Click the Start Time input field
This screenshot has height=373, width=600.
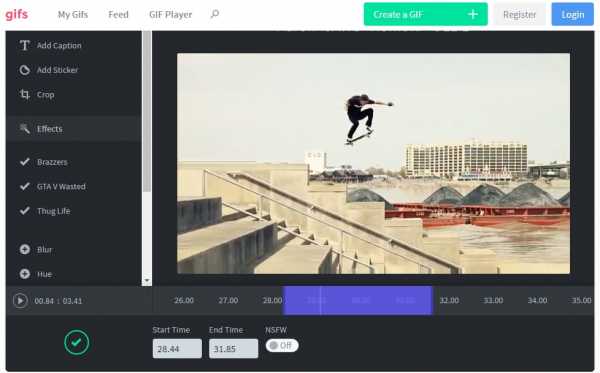click(x=177, y=349)
